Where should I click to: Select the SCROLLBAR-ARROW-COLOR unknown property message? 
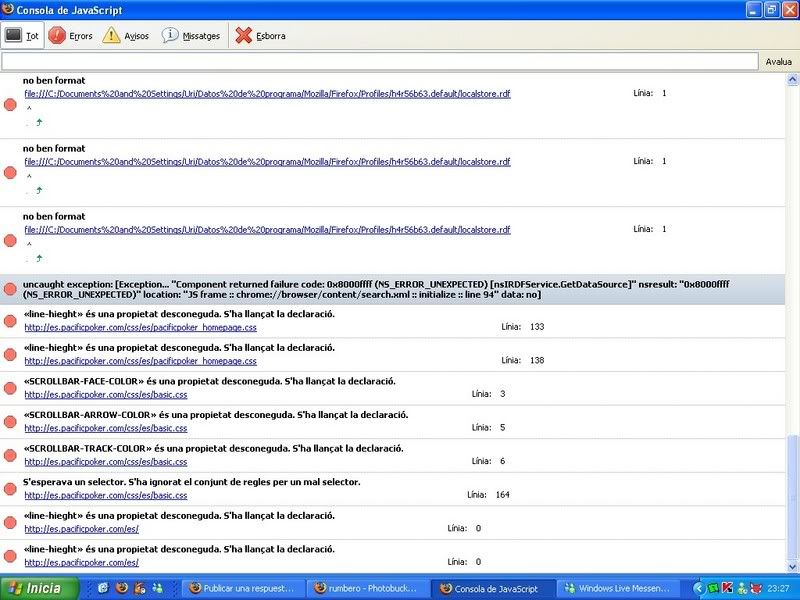[215, 415]
